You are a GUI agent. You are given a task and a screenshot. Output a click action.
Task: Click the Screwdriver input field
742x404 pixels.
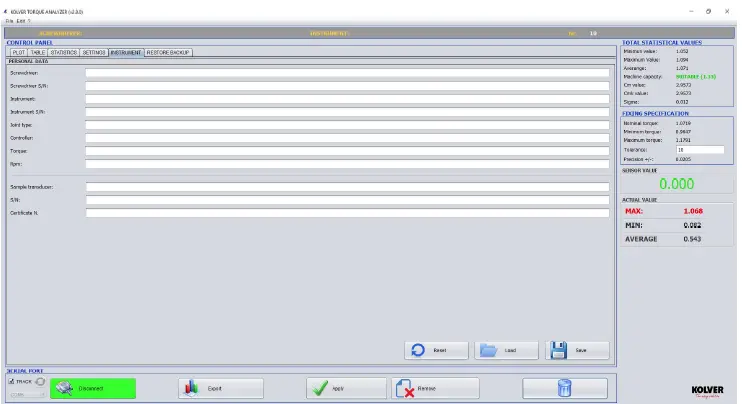[347, 73]
